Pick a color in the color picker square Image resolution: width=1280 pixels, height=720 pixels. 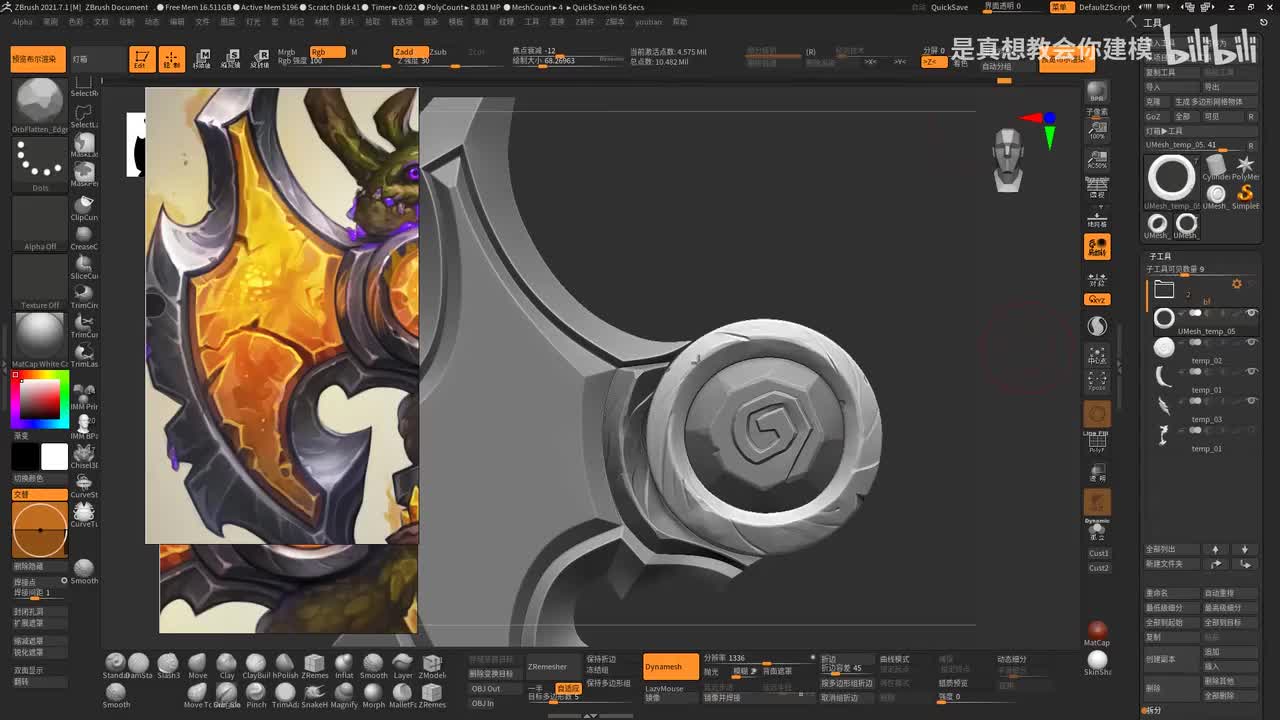pos(40,400)
